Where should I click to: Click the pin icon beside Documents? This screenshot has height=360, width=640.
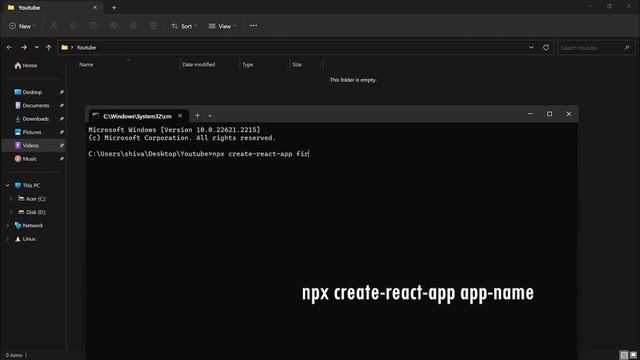coord(62,106)
